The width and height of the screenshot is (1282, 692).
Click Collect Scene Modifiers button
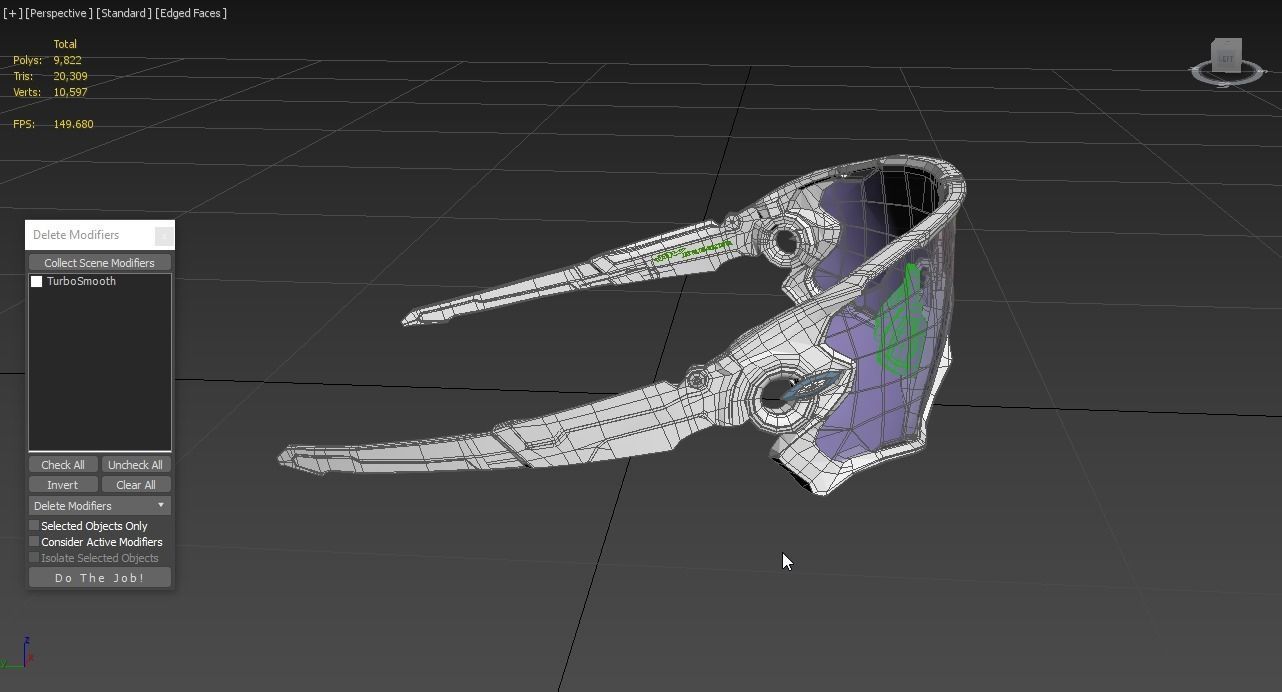[x=99, y=263]
